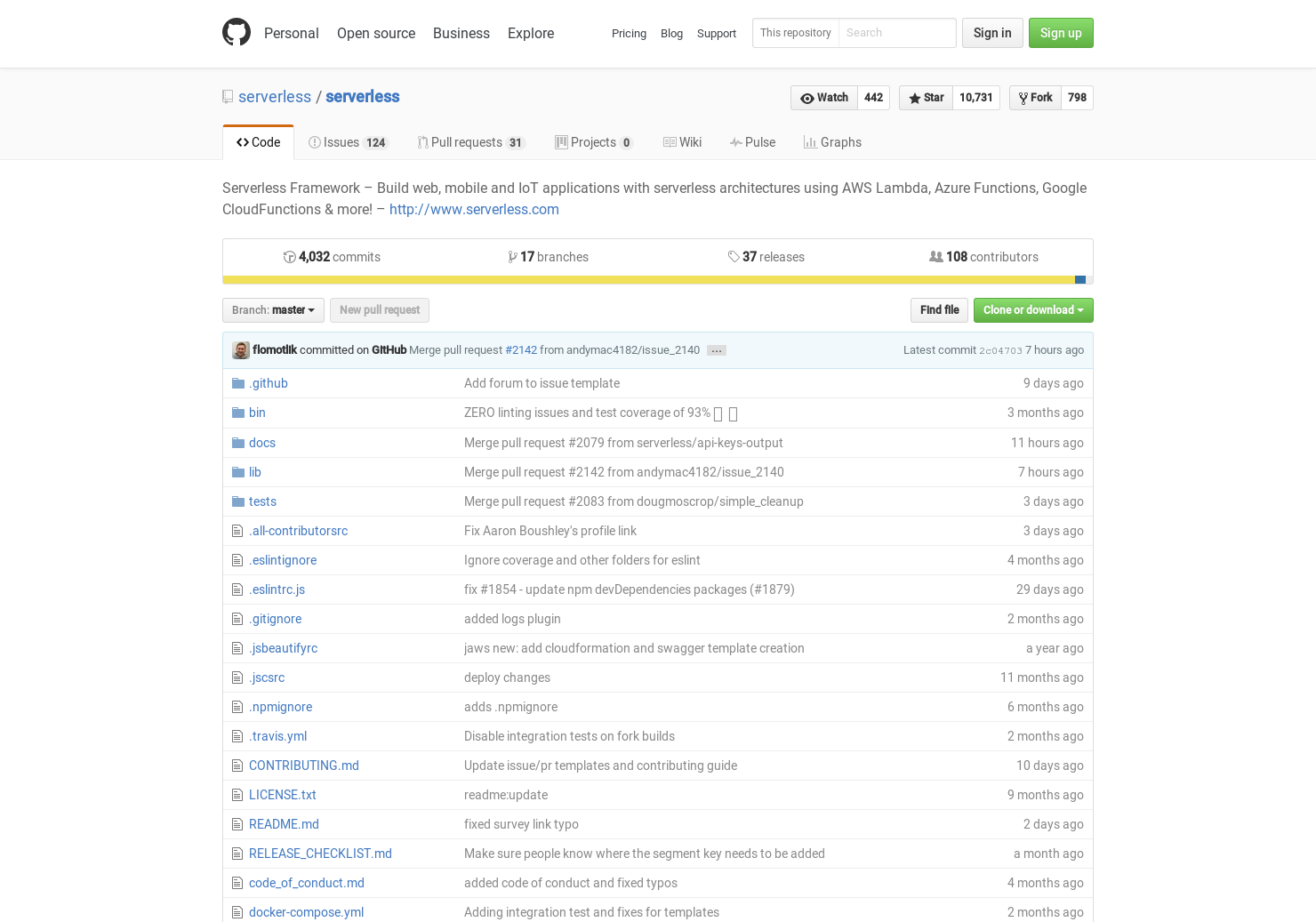1316x922 pixels.
Task: Click the GitHub octocat logo
Action: point(237,33)
